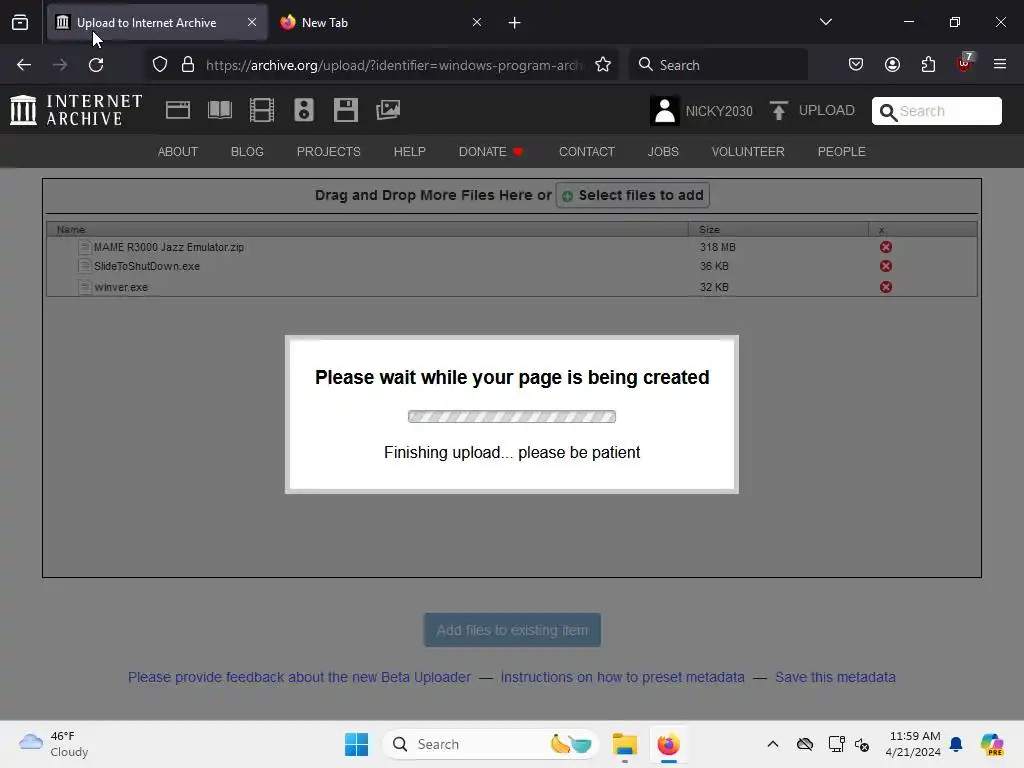Open the Firefox account icon
Image resolution: width=1024 pixels, height=768 pixels.
[892, 65]
